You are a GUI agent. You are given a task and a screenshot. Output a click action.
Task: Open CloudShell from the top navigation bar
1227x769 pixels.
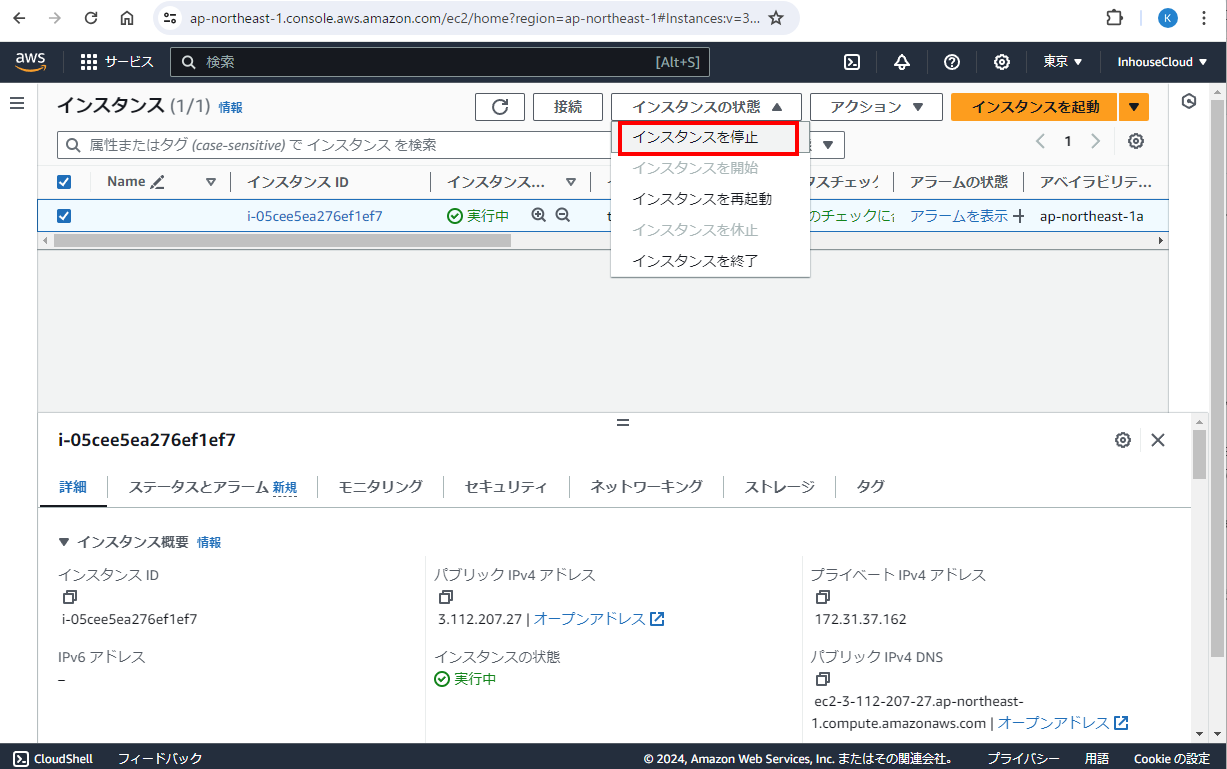852,62
